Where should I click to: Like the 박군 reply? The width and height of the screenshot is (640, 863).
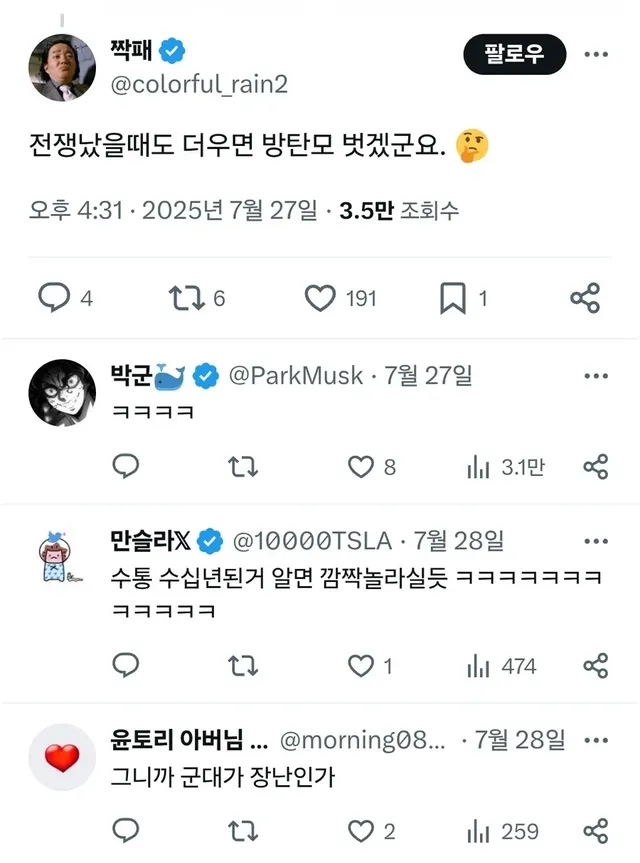click(x=360, y=466)
